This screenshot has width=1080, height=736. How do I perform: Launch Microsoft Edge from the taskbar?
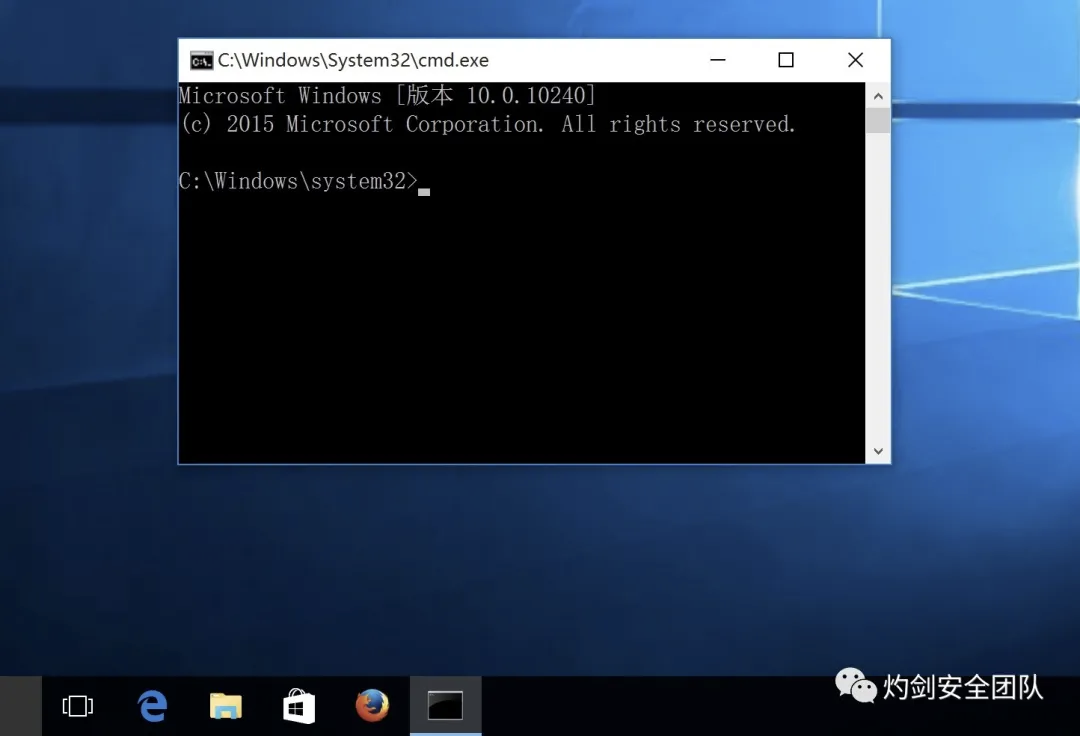point(152,706)
